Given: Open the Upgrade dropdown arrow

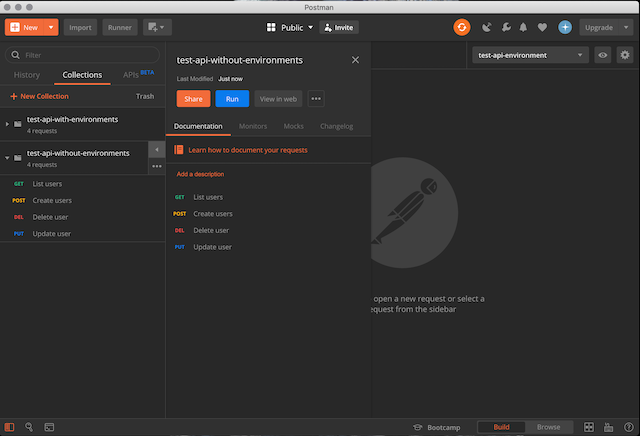Looking at the screenshot, I should tap(626, 27).
